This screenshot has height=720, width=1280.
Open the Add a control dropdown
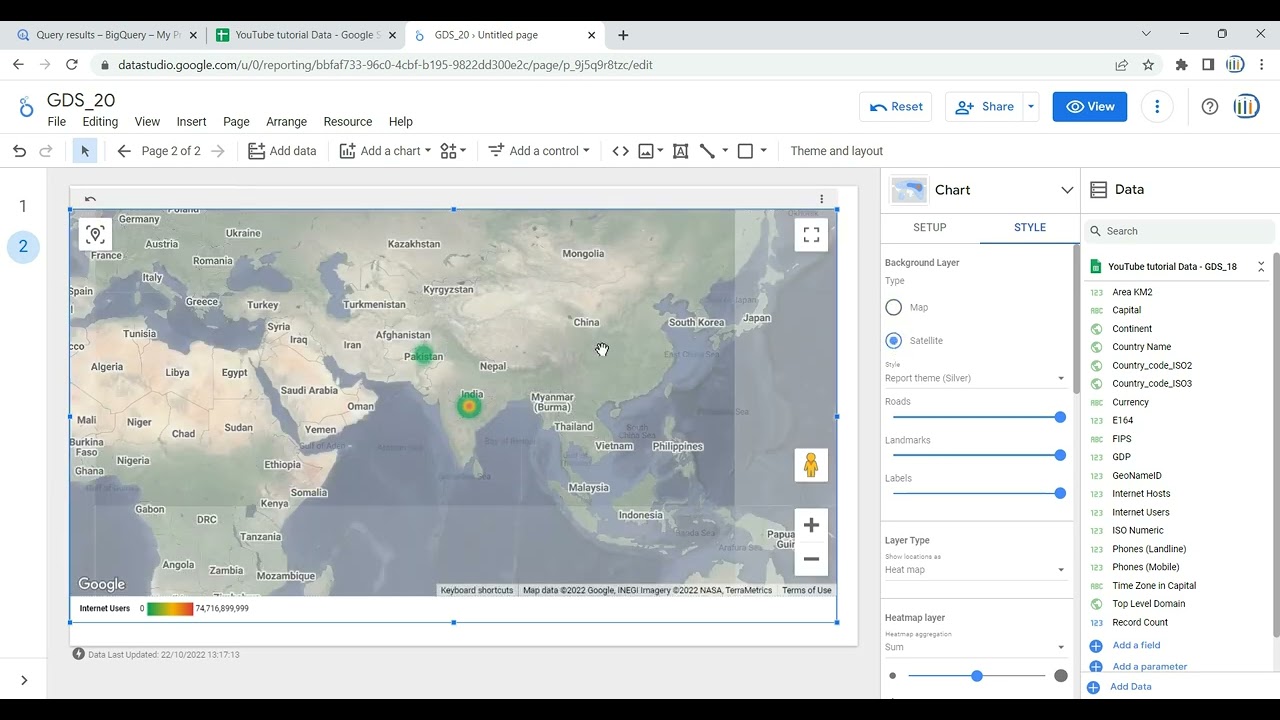(x=538, y=151)
